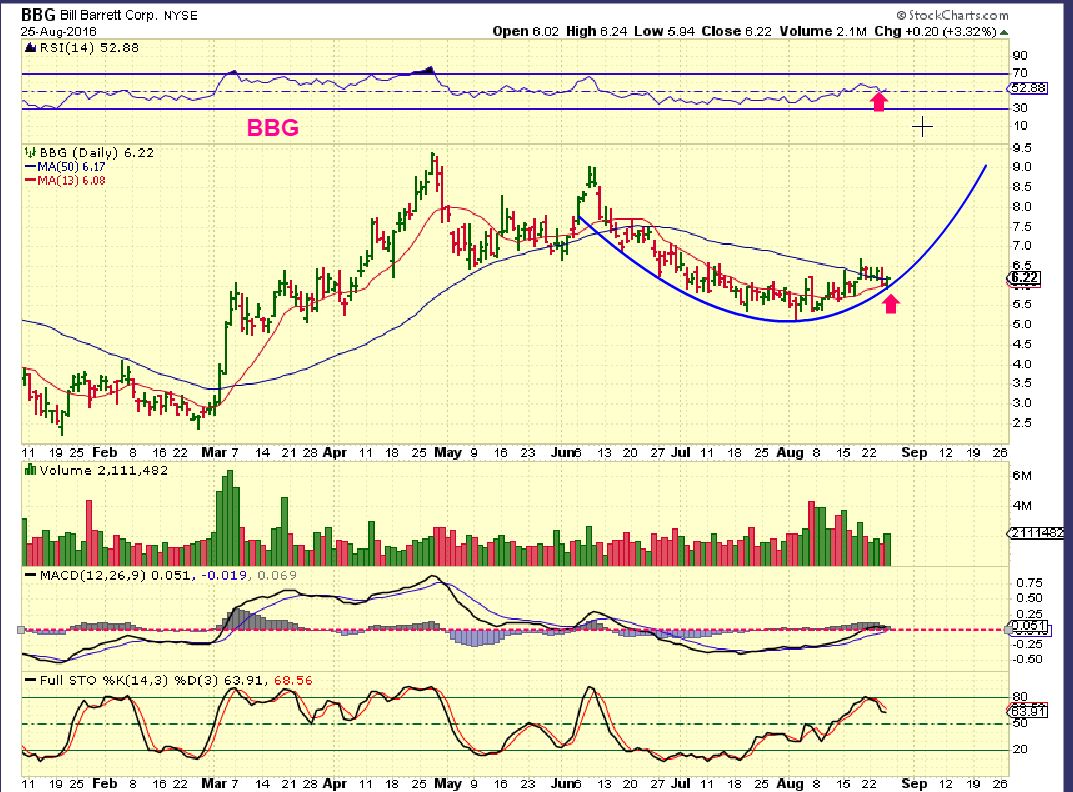Click the '9.5' level on price axis

(1022, 148)
